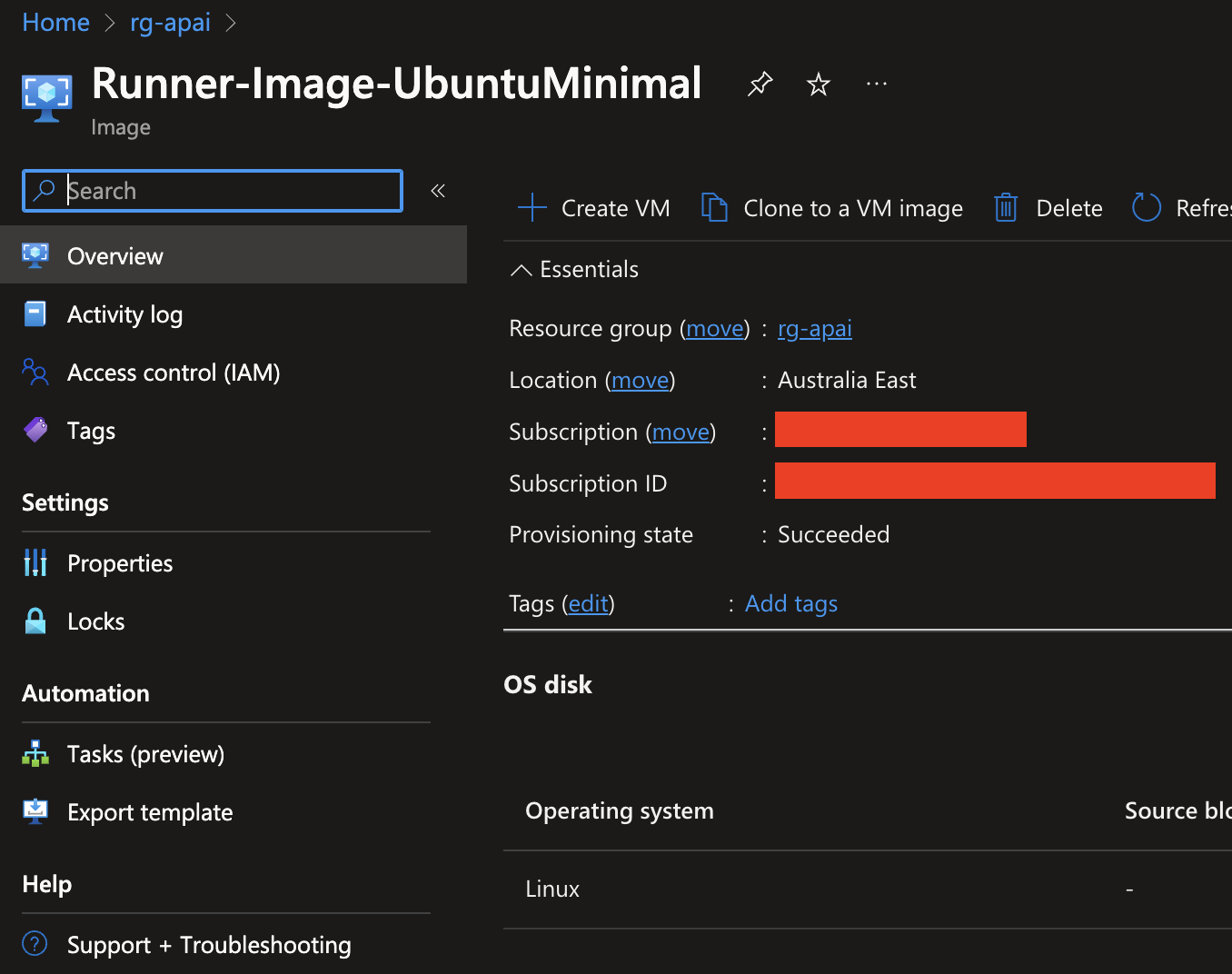The height and width of the screenshot is (974, 1232).
Task: Click the Add tags link
Action: 791,603
